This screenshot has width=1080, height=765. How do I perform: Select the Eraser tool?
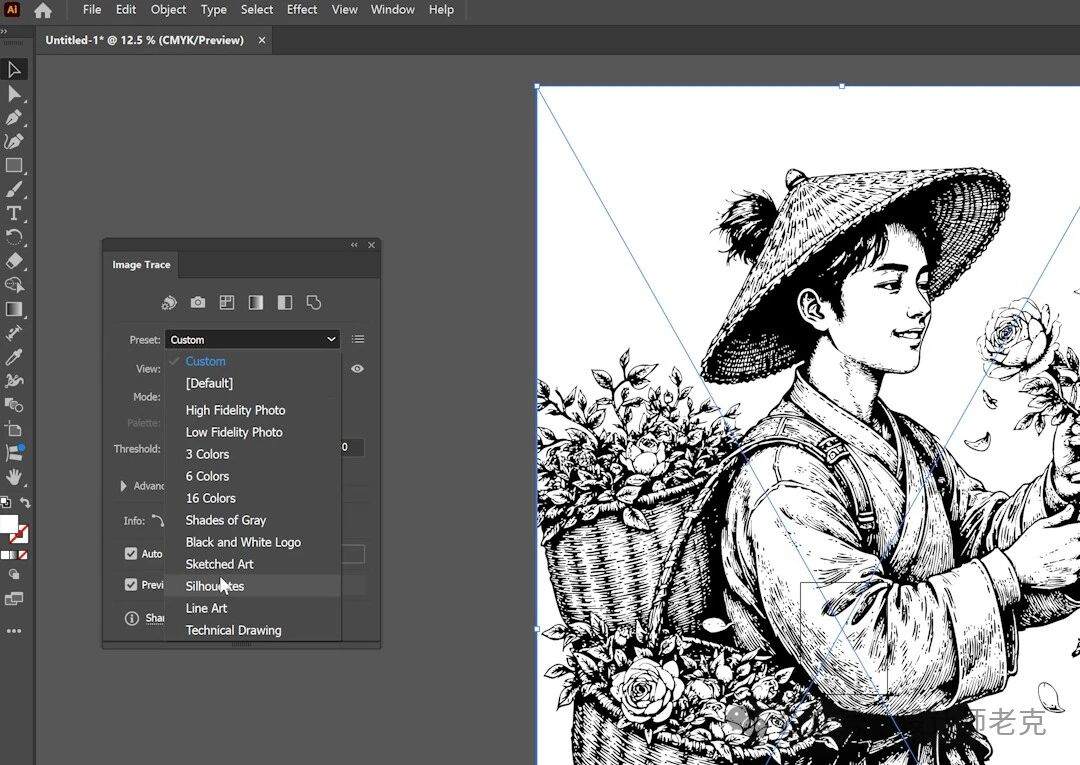pos(14,261)
